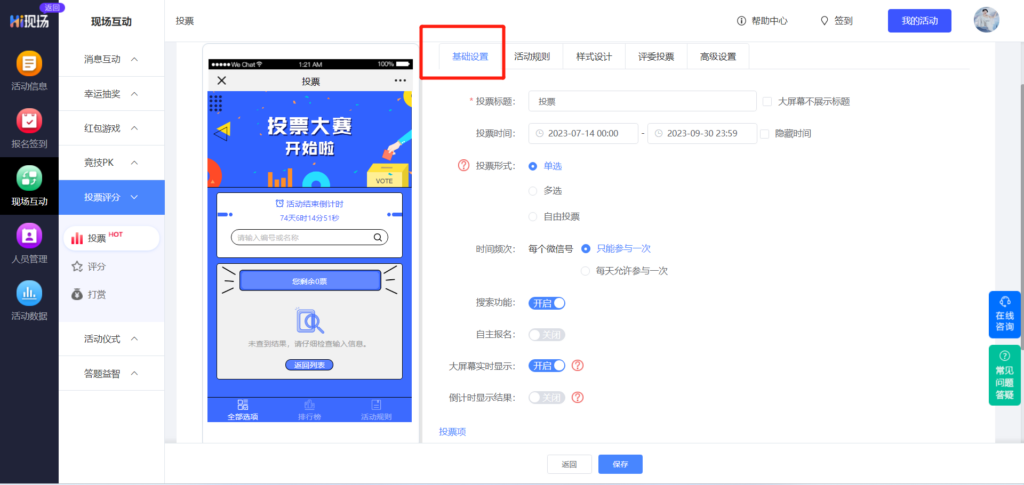1024x485 pixels.
Task: Expand 竞技PK menu group
Action: (112, 163)
